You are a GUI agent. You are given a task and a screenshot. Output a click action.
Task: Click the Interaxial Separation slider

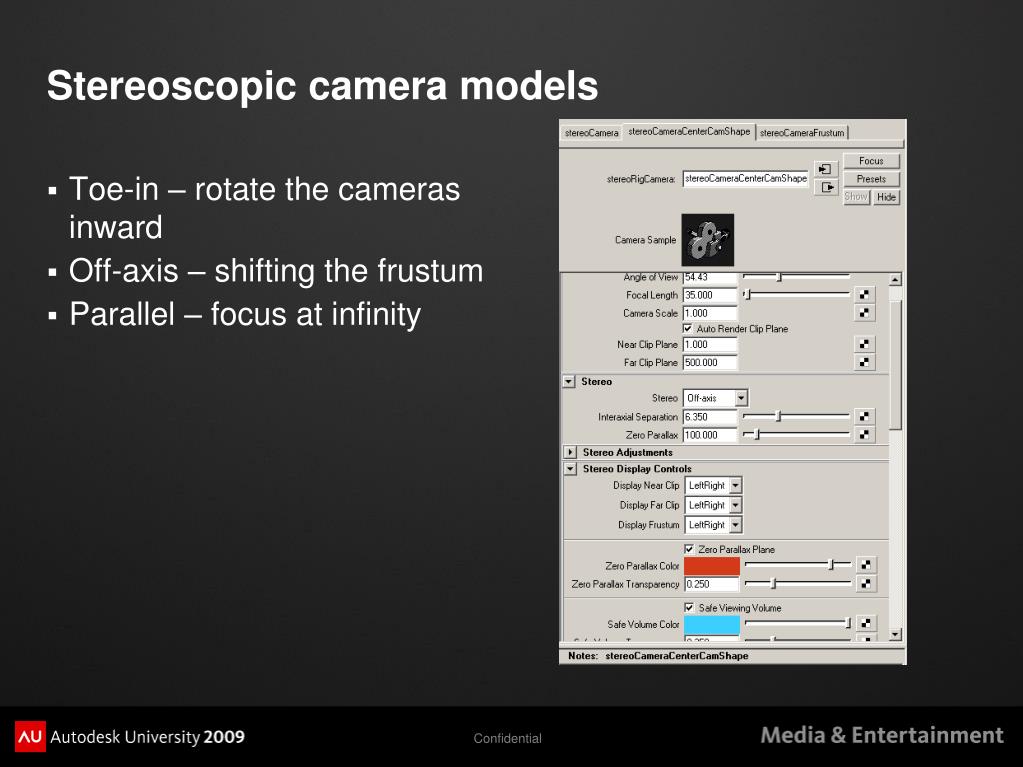796,416
